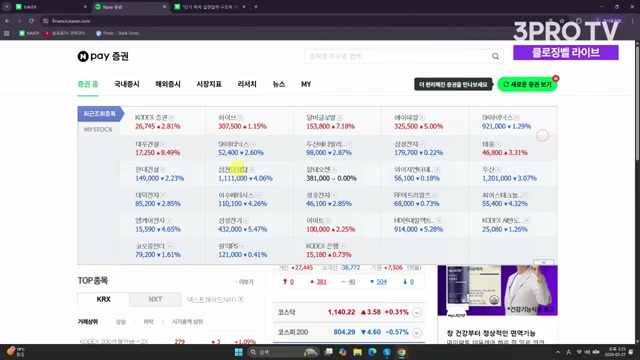The width and height of the screenshot is (640, 360).
Task: Open the Finviz Stock Screener bookmark
Action: (118, 33)
